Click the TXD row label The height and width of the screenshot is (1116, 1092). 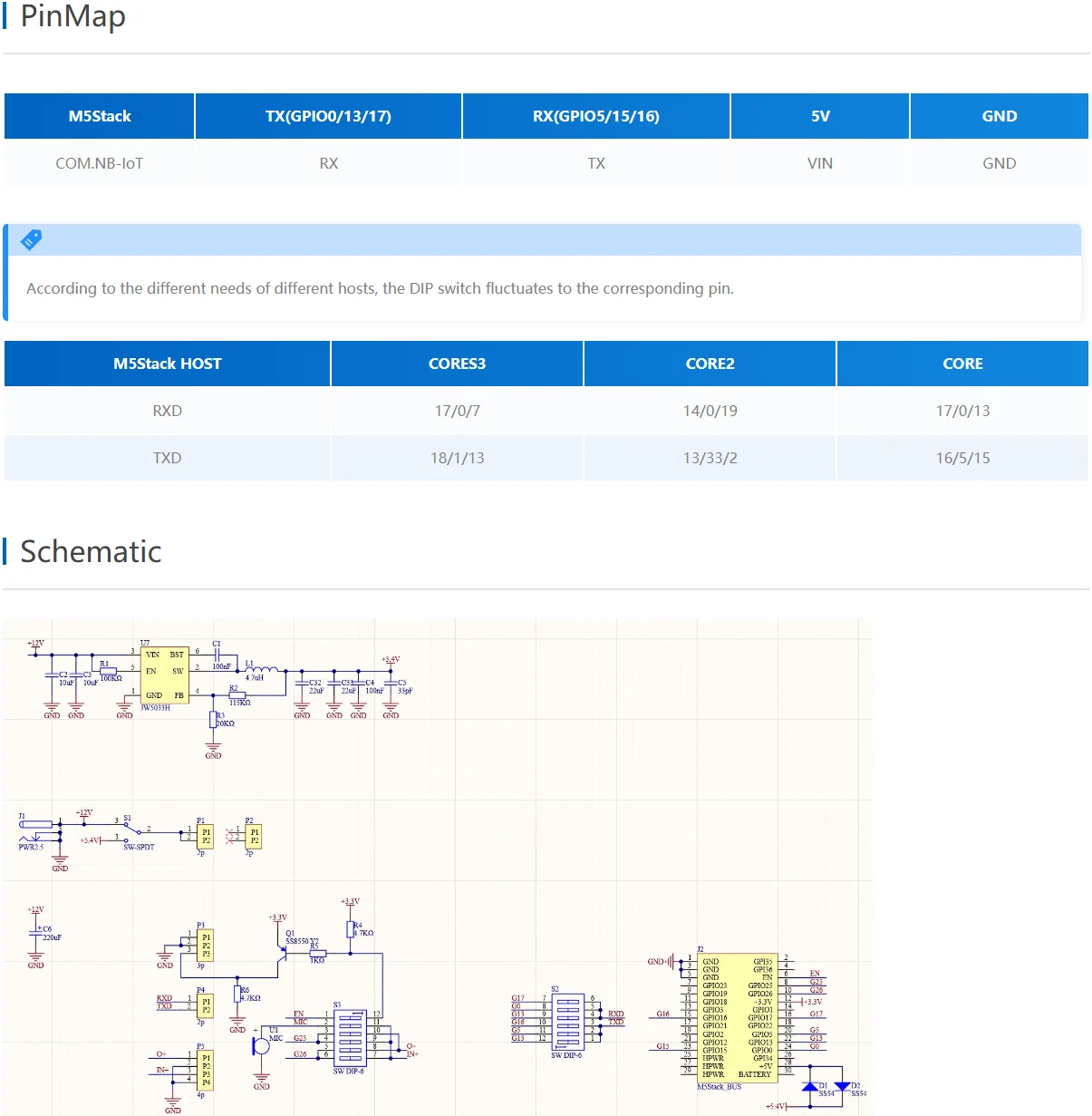point(167,458)
